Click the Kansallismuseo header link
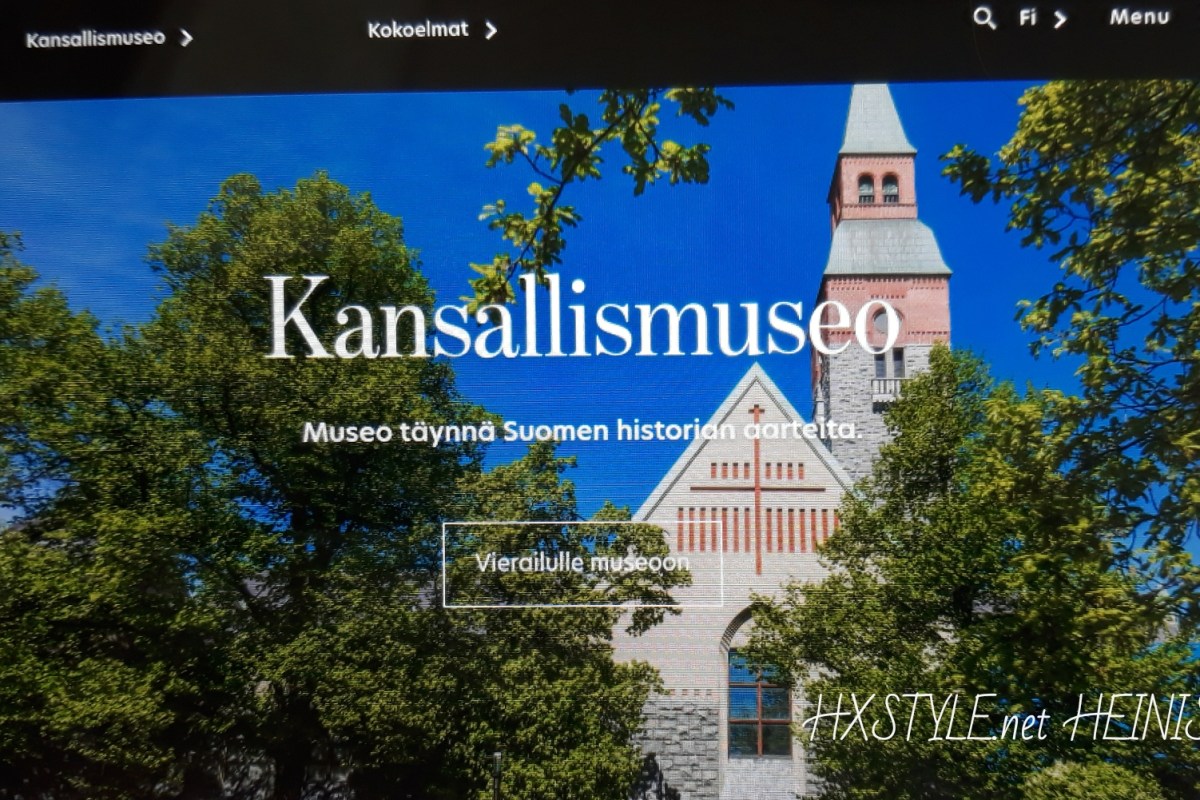 pos(96,39)
